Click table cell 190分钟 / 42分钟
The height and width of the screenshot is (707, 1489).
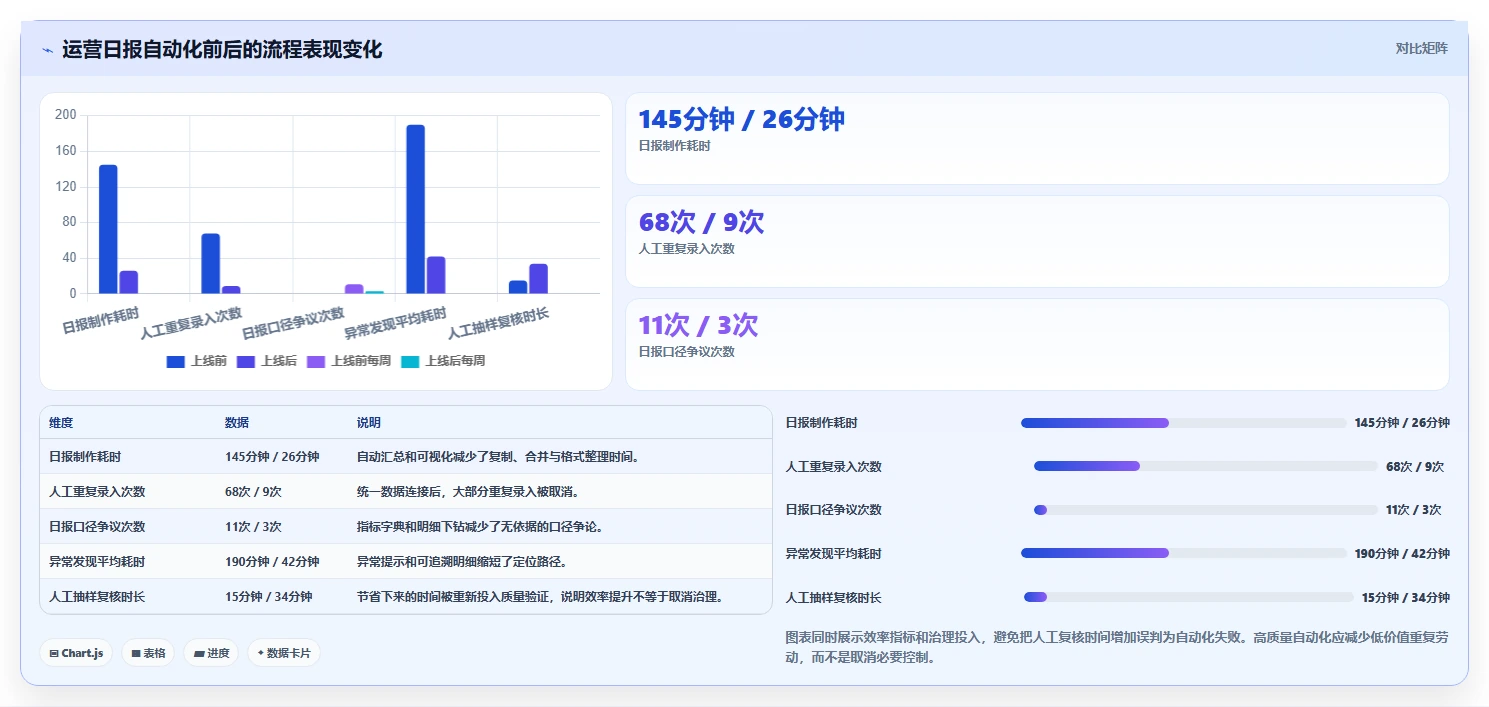coord(272,562)
